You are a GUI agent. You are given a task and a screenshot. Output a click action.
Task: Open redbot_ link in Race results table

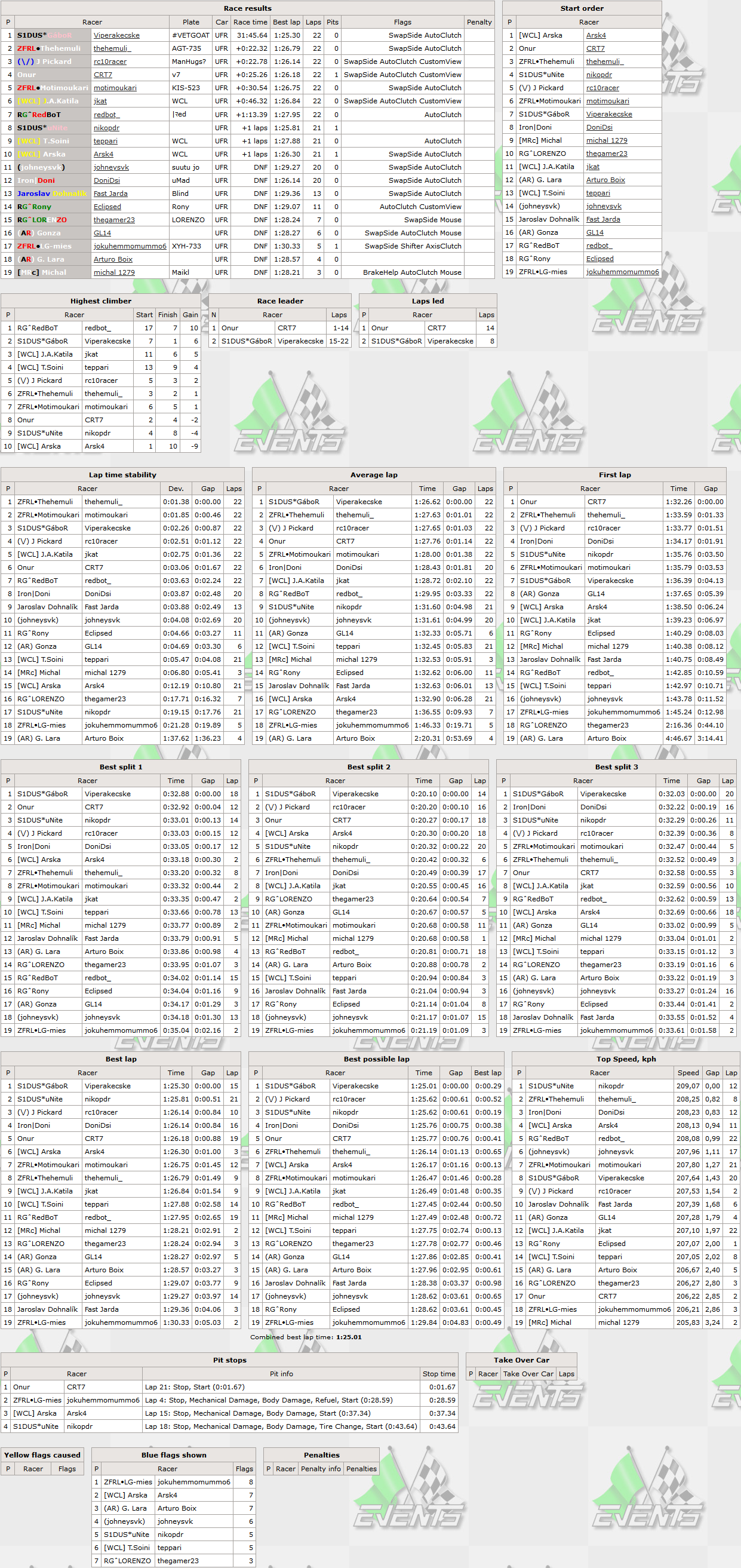coord(106,115)
